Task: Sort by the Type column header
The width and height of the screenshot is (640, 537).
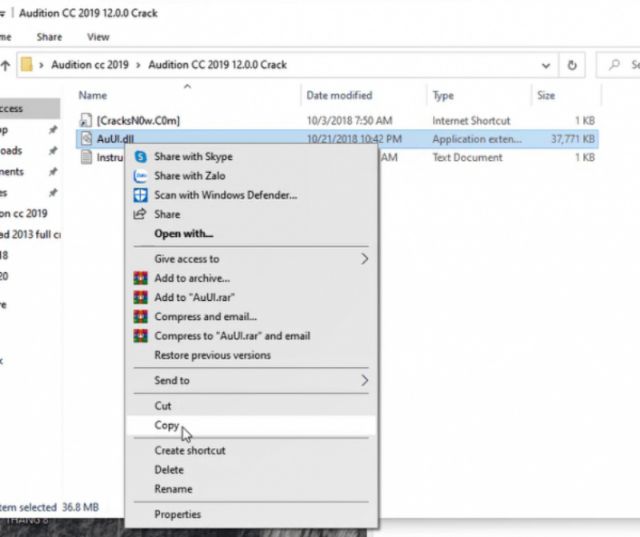Action: 443,95
